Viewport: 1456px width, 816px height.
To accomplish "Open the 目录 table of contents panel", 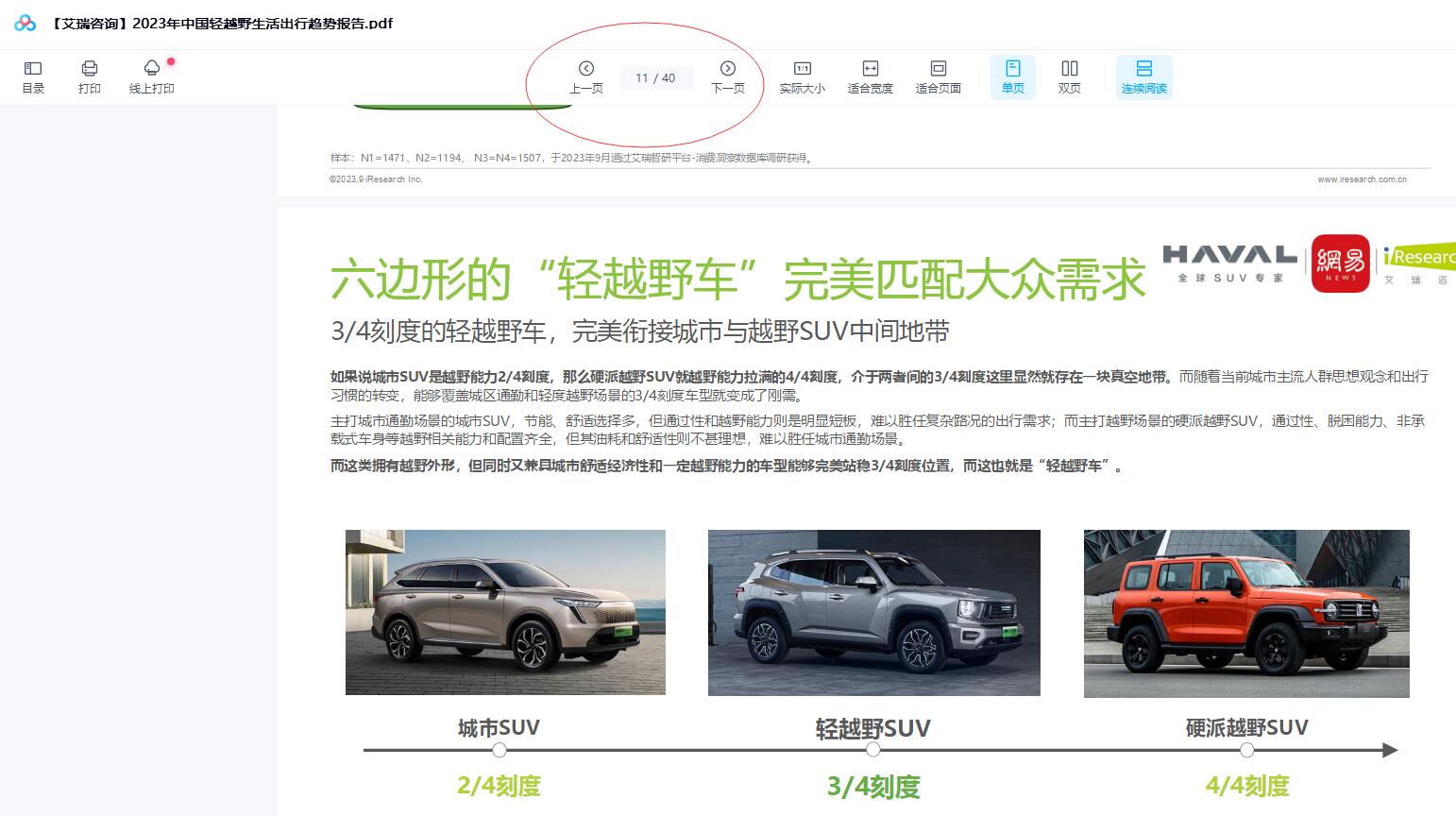I will point(33,76).
